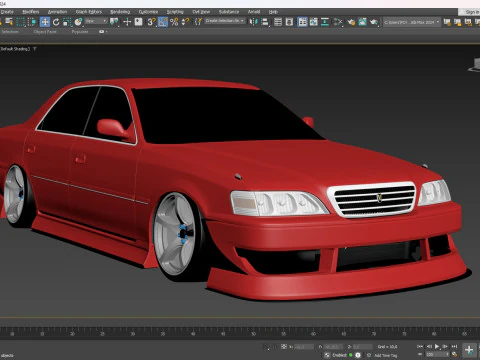Click the ViewCube in viewport corner
The image size is (480, 360).
coord(475,65)
